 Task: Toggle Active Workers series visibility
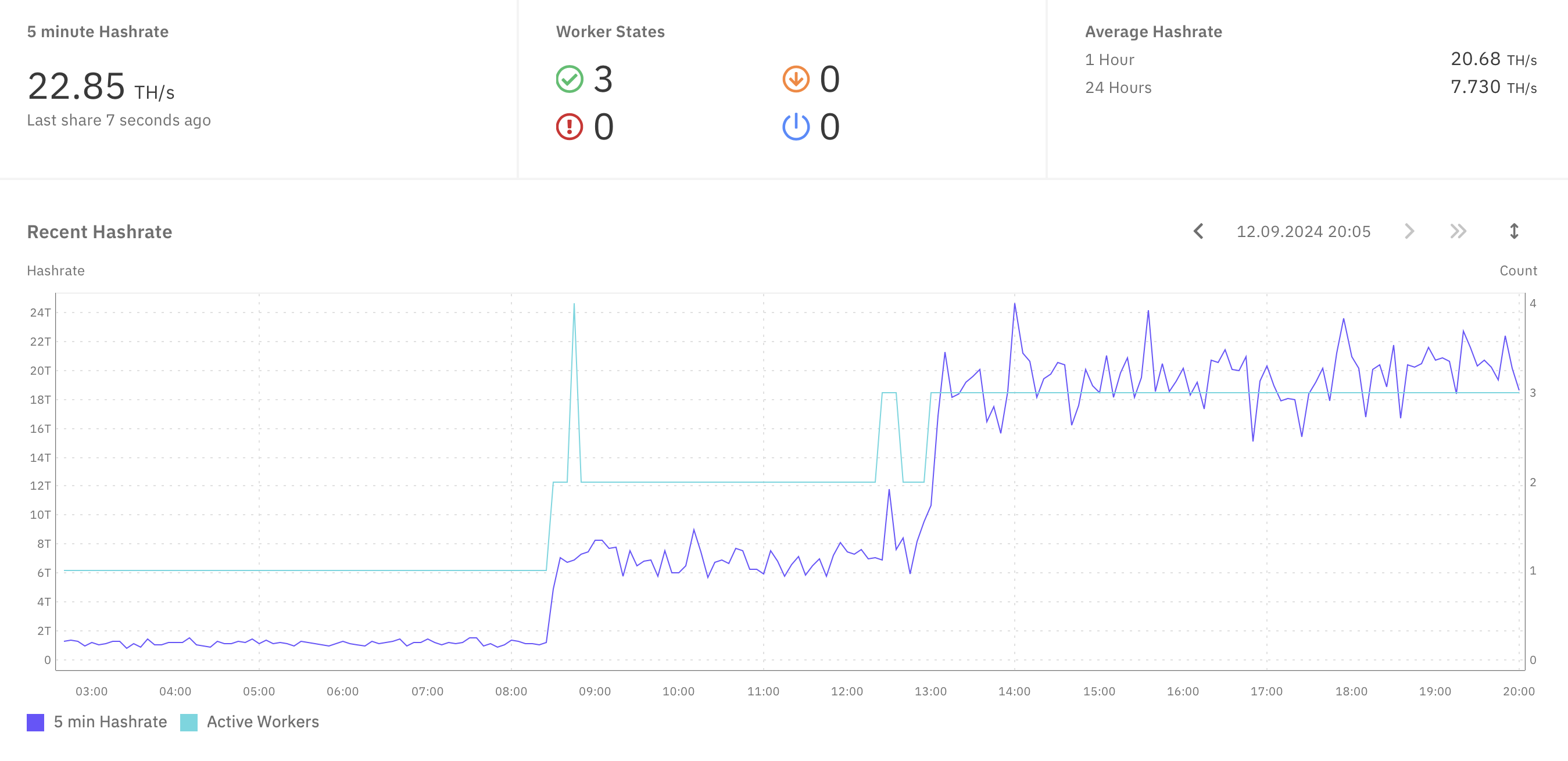click(262, 721)
